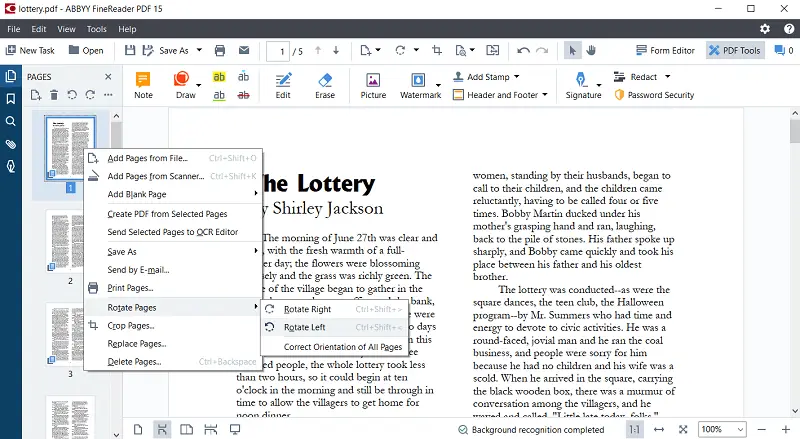Open the Bookmarks sidebar icon
The image size is (800, 439).
11,99
